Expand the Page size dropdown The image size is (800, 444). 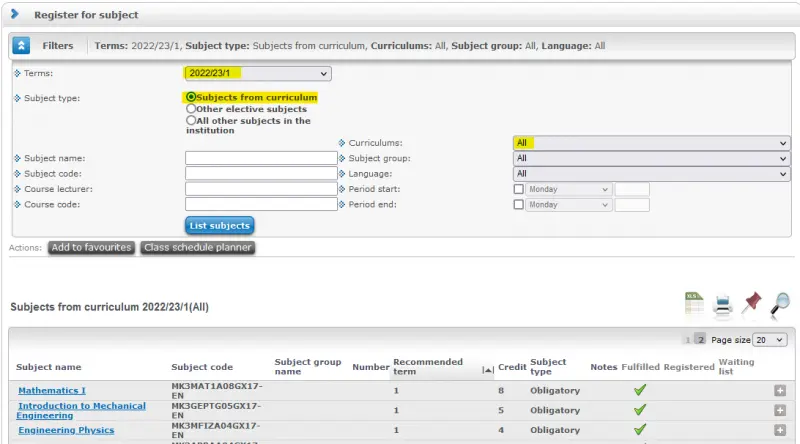[769, 340]
